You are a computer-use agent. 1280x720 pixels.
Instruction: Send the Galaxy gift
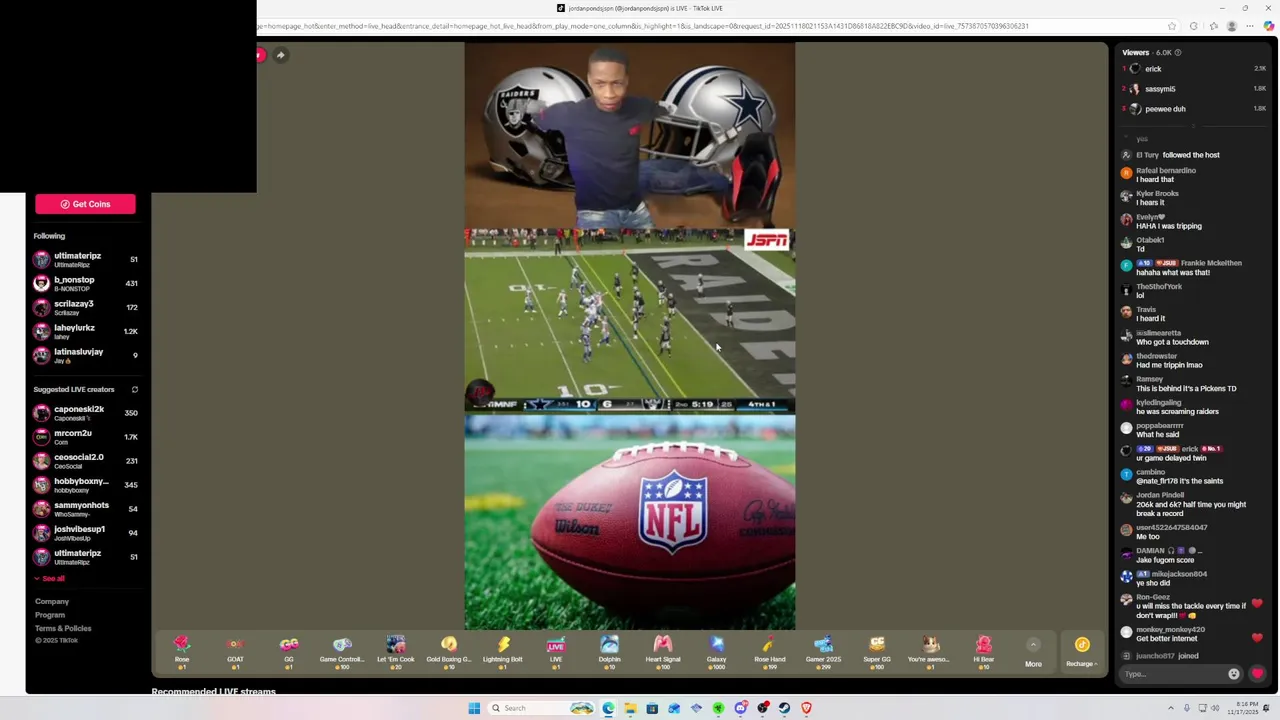716,650
